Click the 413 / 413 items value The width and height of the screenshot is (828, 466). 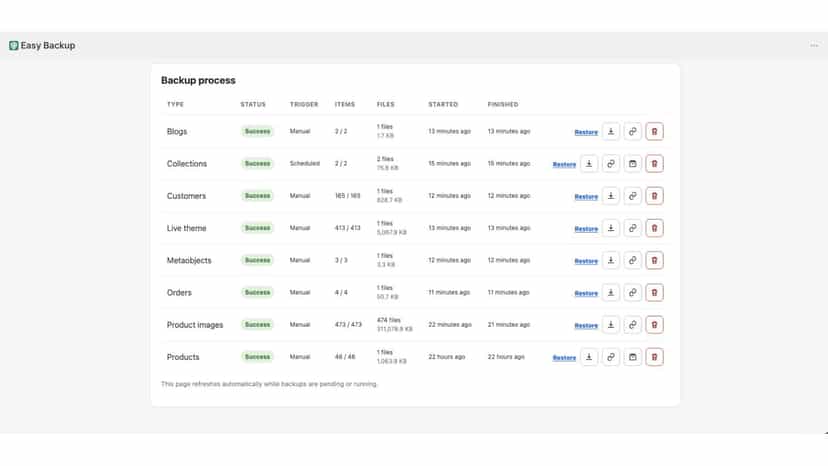pyautogui.click(x=347, y=228)
